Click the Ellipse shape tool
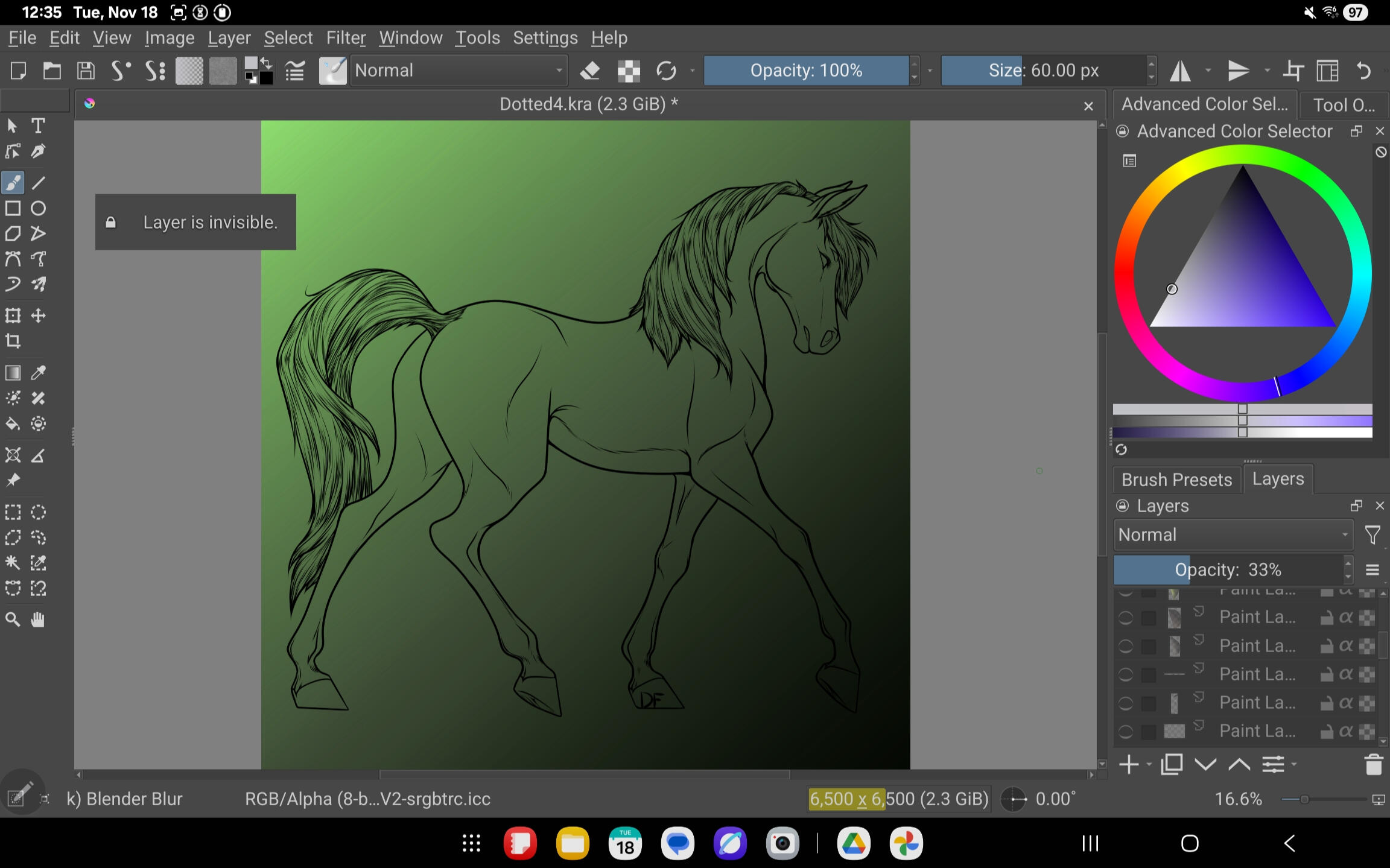Screen dimensions: 1390x868 click(x=38, y=209)
